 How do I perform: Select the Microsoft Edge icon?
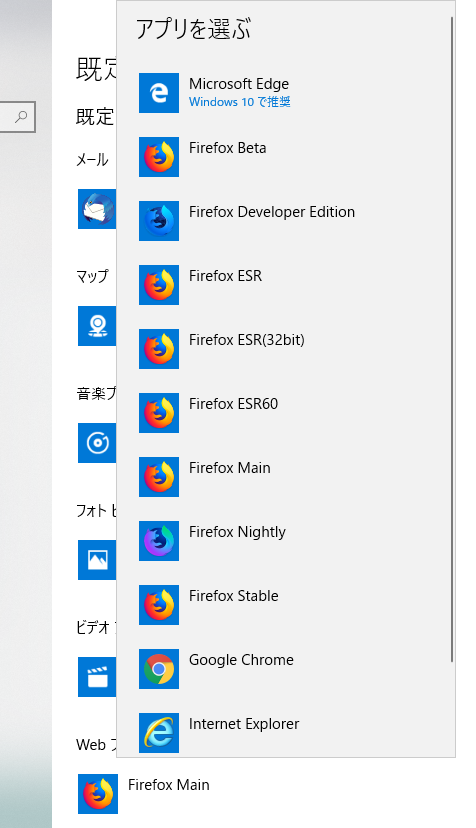click(158, 93)
